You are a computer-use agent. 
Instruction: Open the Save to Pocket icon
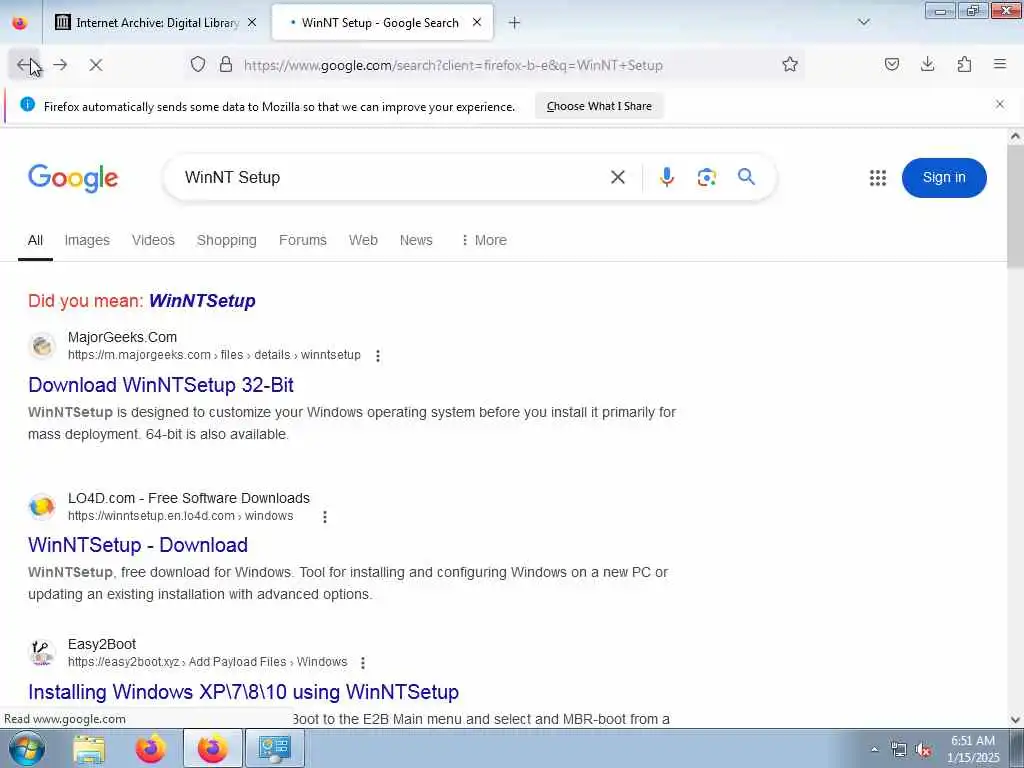[x=891, y=64]
